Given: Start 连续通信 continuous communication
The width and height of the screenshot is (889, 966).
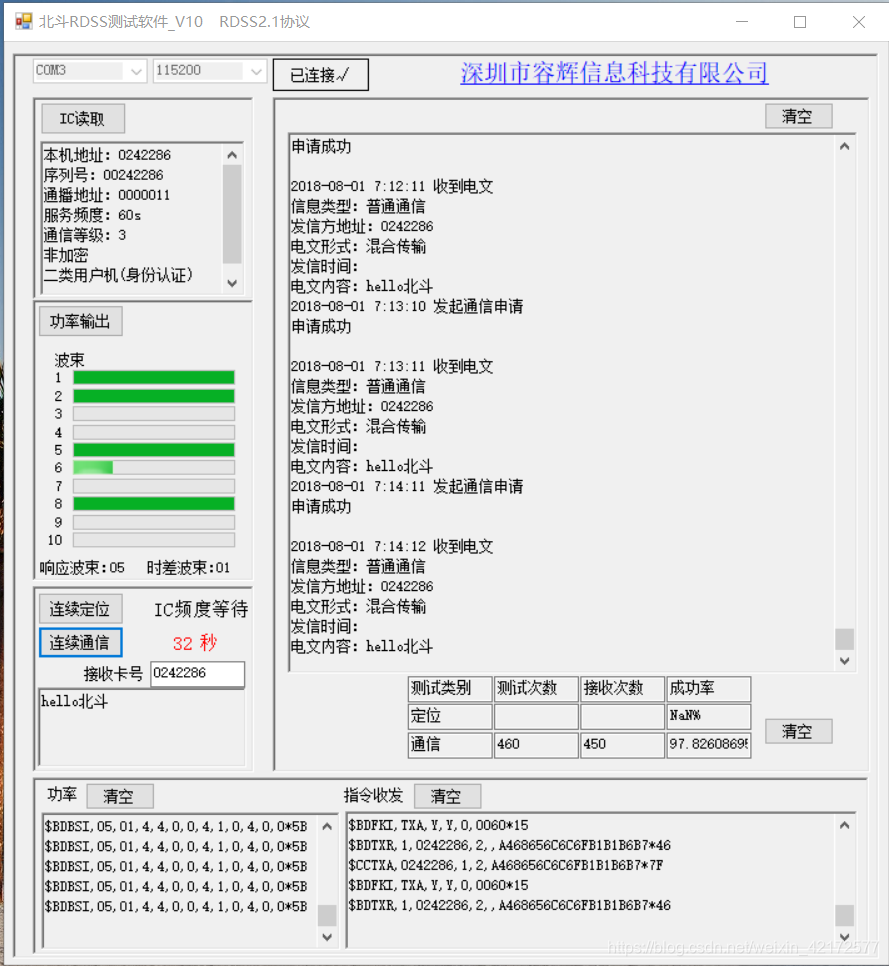Looking at the screenshot, I should [x=80, y=643].
